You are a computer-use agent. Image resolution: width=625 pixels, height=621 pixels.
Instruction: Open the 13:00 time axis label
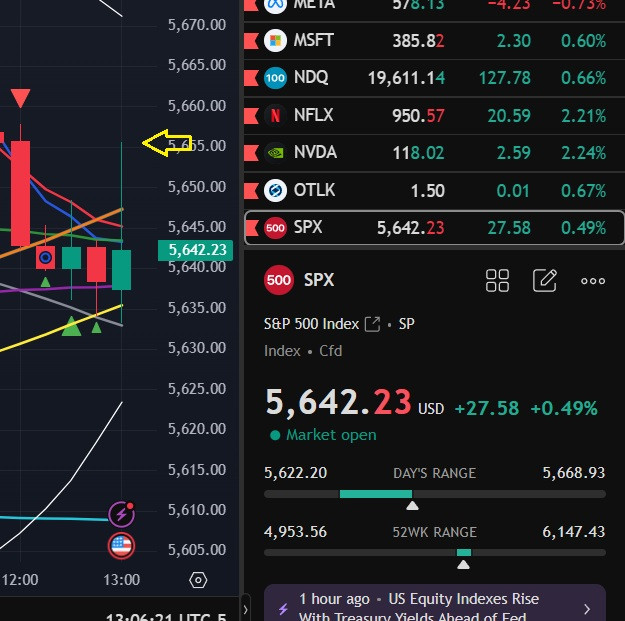(122, 580)
